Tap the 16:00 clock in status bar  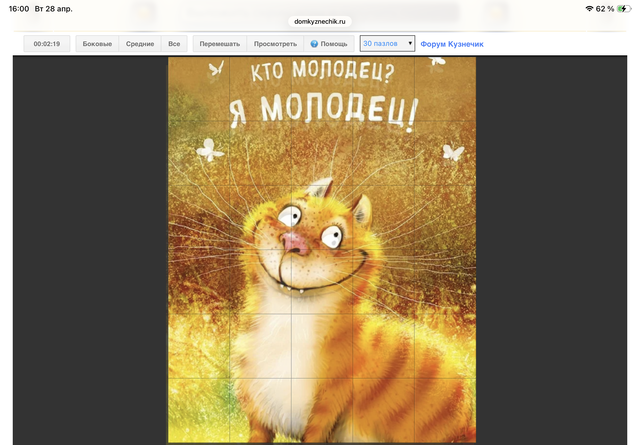tap(18, 8)
